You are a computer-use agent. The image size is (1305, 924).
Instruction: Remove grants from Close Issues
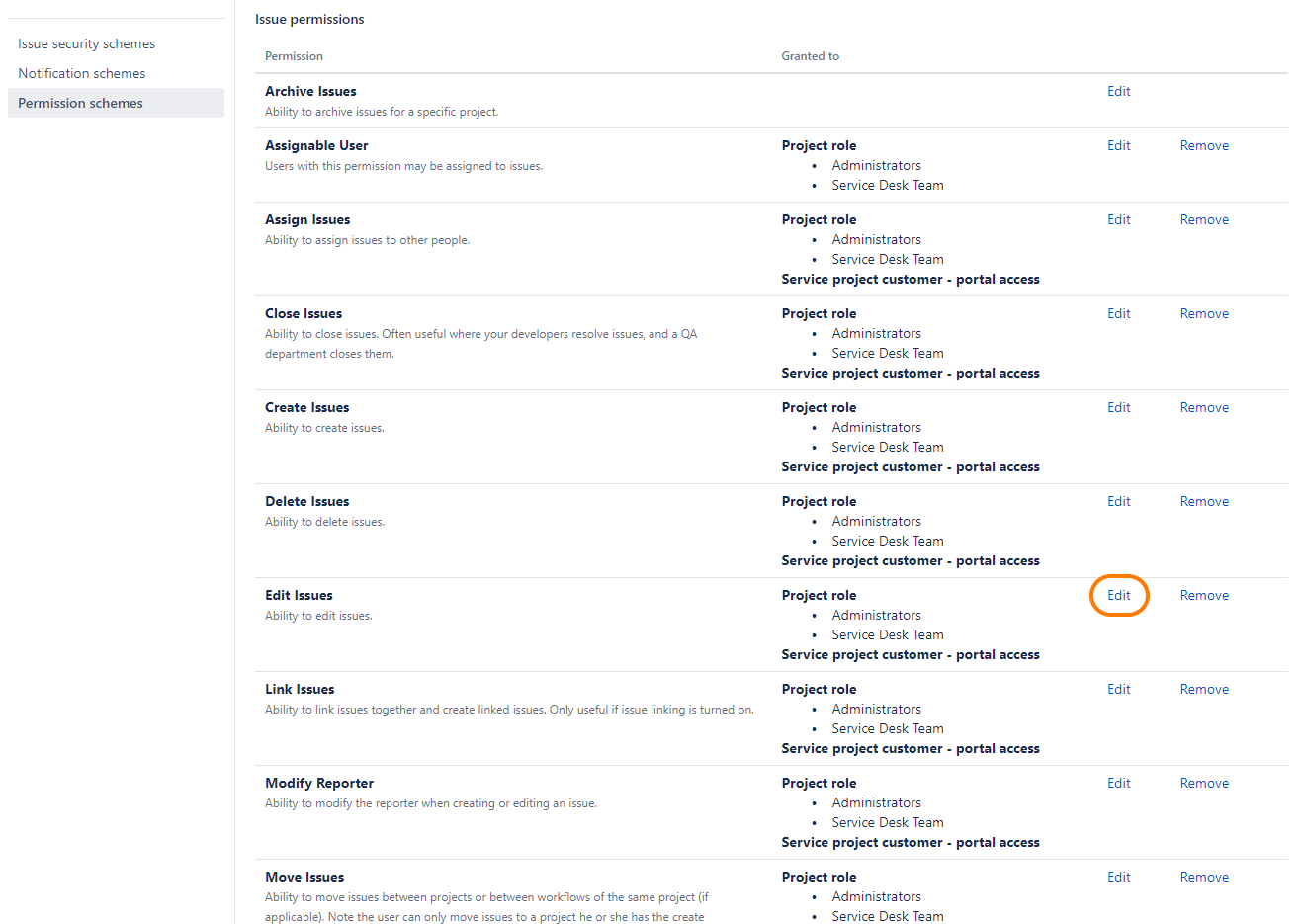(1203, 313)
